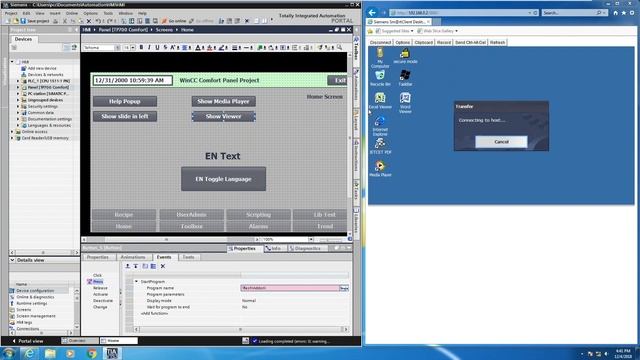Select the Release event in the events list
Viewport: 640px width, 360px height.
pos(100,288)
